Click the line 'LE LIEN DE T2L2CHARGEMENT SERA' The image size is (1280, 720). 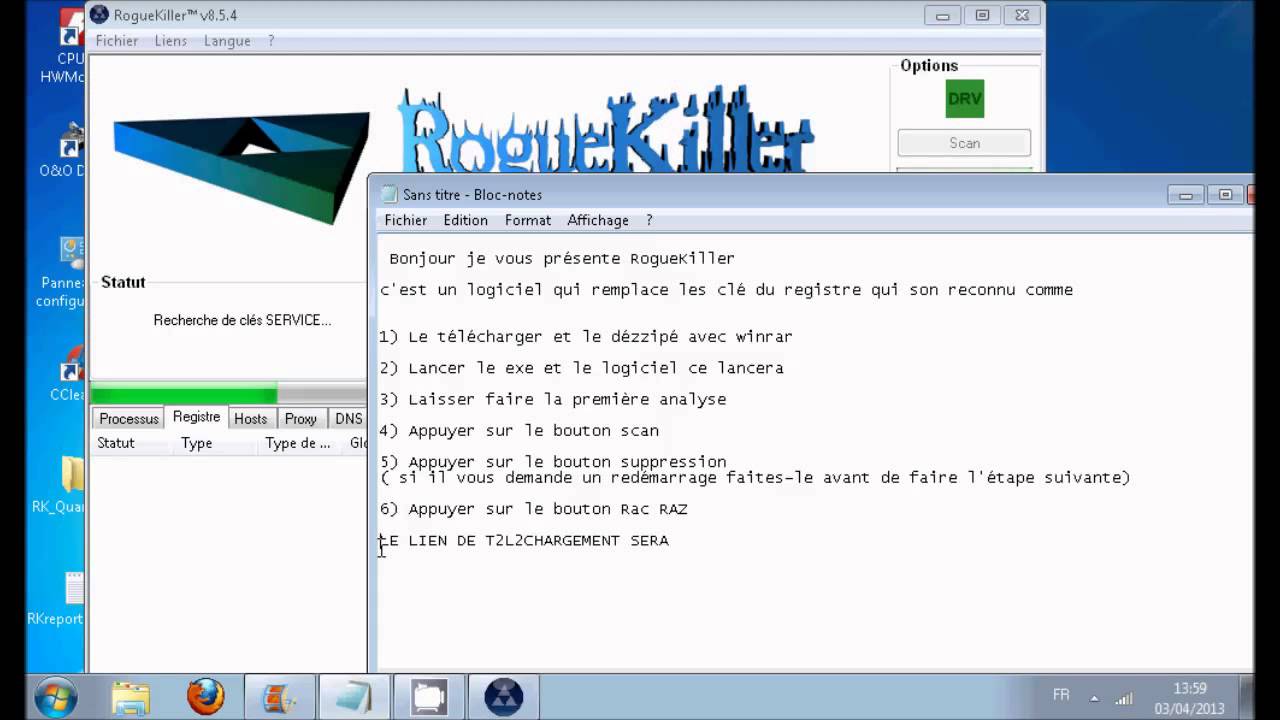tap(524, 540)
